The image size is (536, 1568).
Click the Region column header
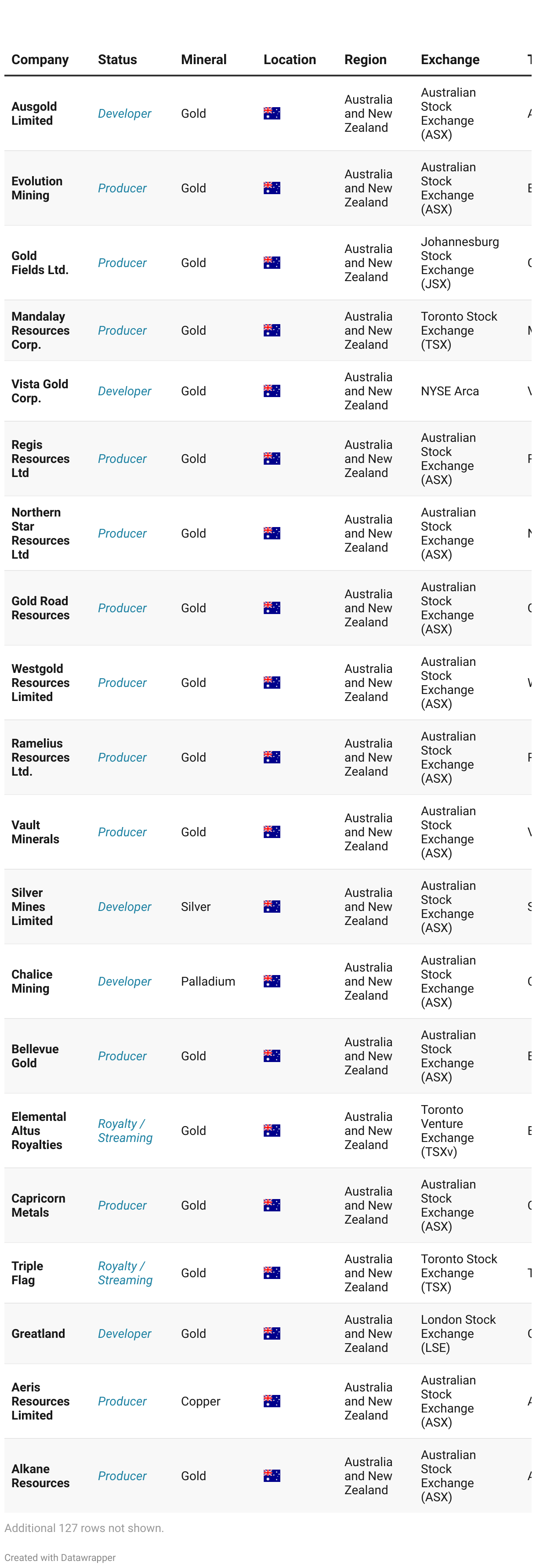pyautogui.click(x=366, y=60)
